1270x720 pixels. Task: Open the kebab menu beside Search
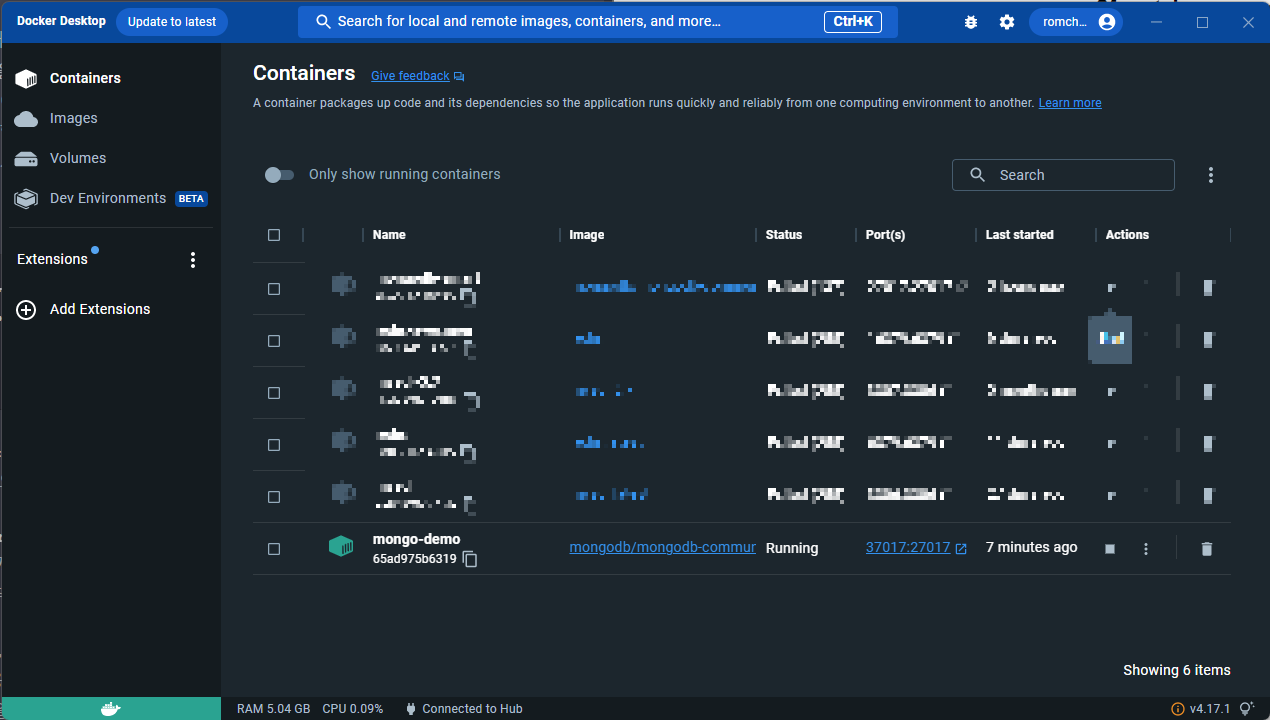1211,175
